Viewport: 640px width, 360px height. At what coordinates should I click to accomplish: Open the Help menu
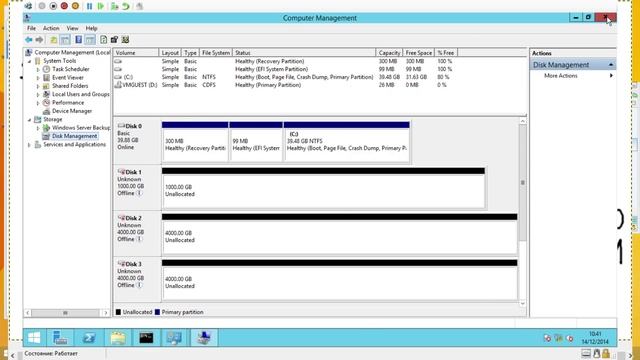click(91, 28)
